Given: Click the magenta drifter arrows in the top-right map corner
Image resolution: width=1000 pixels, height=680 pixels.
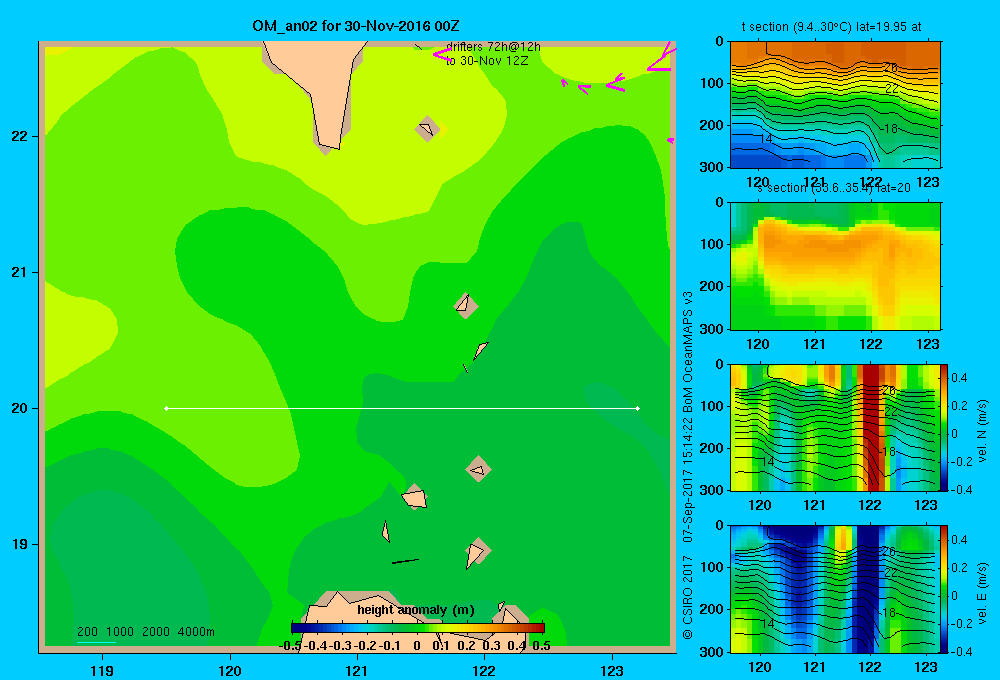Looking at the screenshot, I should pos(659,59).
